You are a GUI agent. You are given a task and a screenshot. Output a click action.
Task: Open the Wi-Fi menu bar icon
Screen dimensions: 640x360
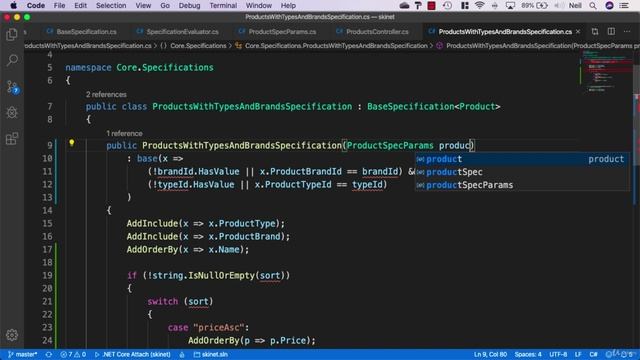[480, 6]
